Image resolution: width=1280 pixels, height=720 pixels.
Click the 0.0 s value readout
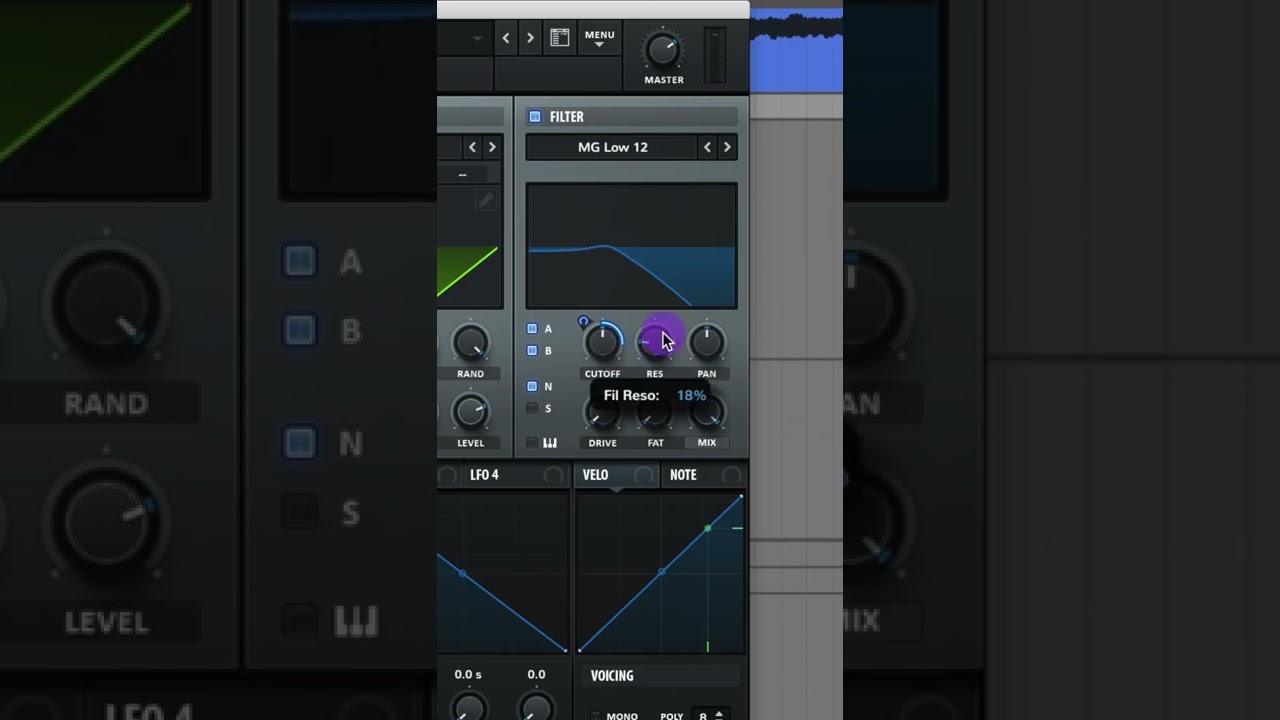[468, 675]
